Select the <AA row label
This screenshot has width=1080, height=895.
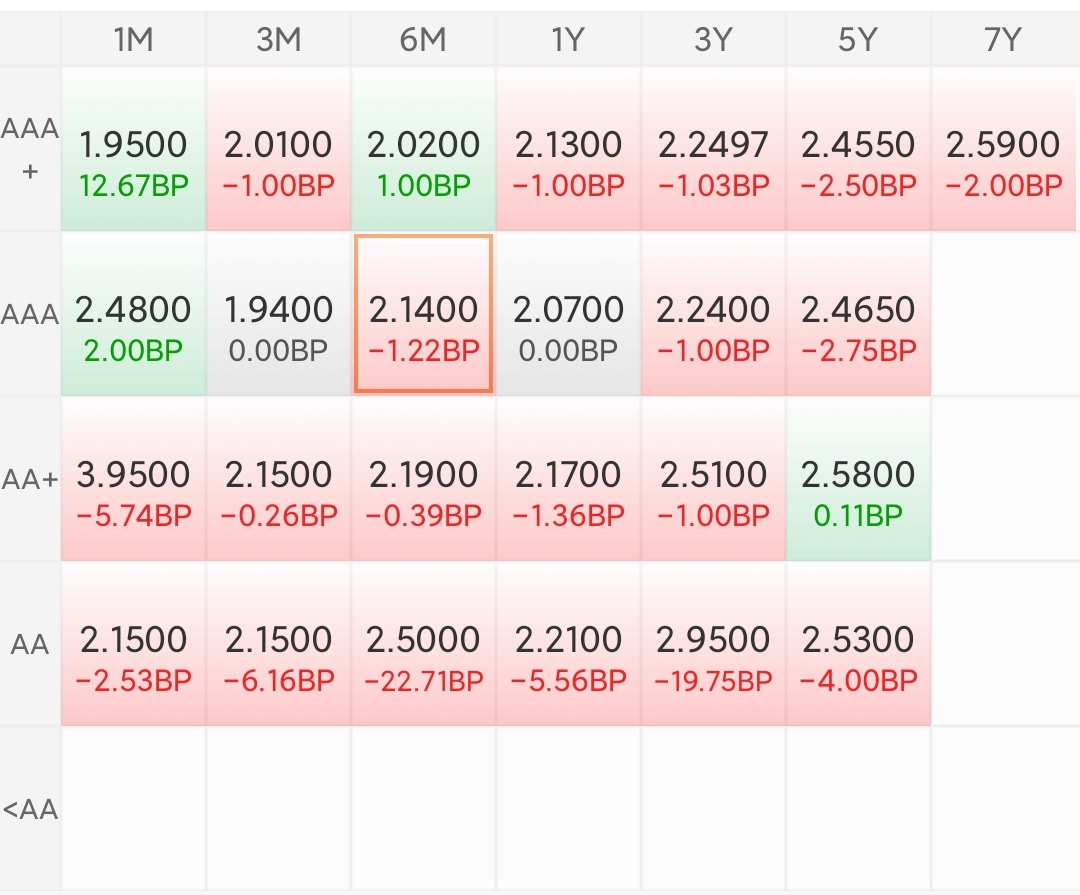click(30, 808)
